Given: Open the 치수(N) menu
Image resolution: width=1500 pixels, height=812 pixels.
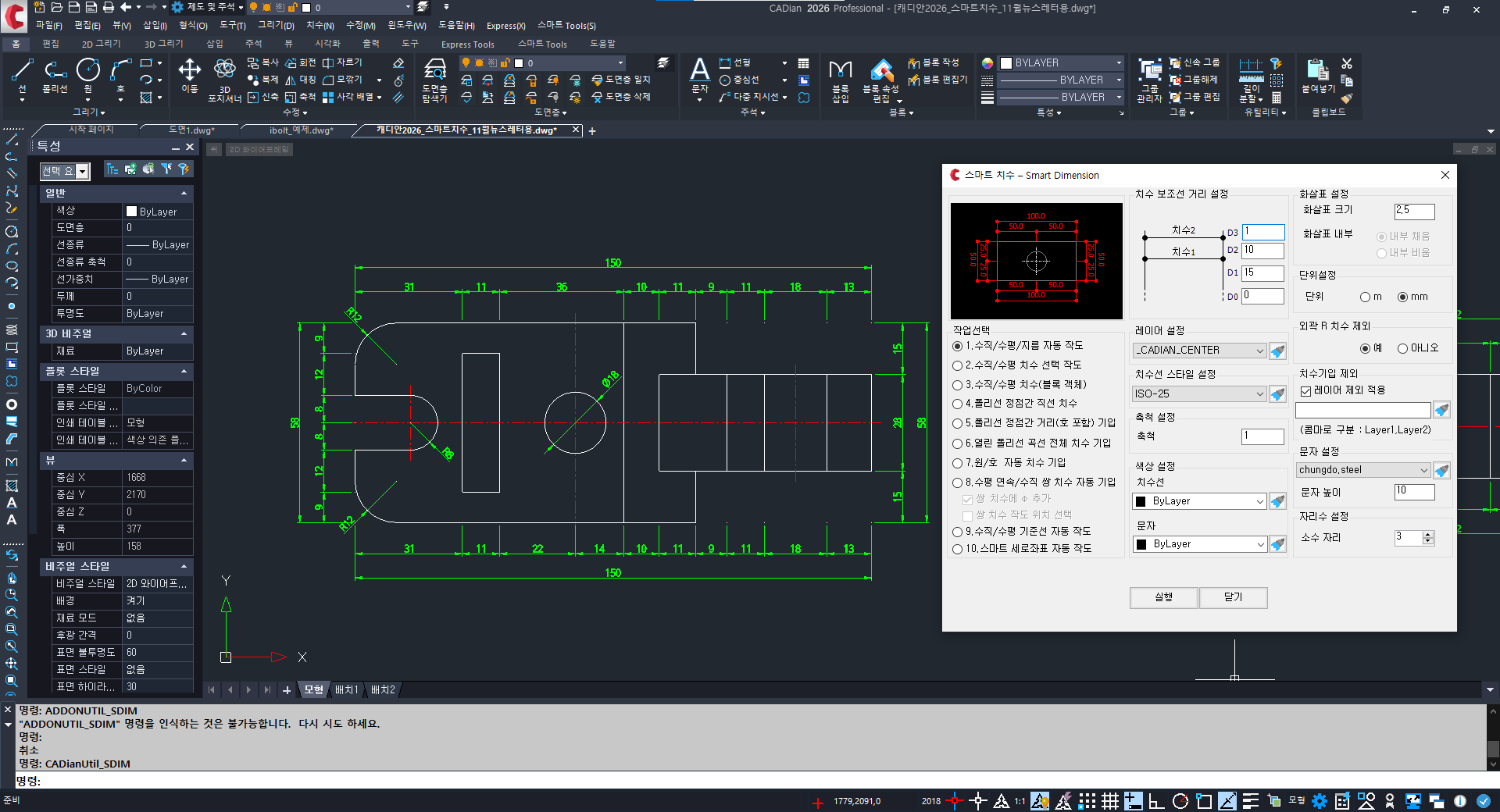Looking at the screenshot, I should 320,26.
